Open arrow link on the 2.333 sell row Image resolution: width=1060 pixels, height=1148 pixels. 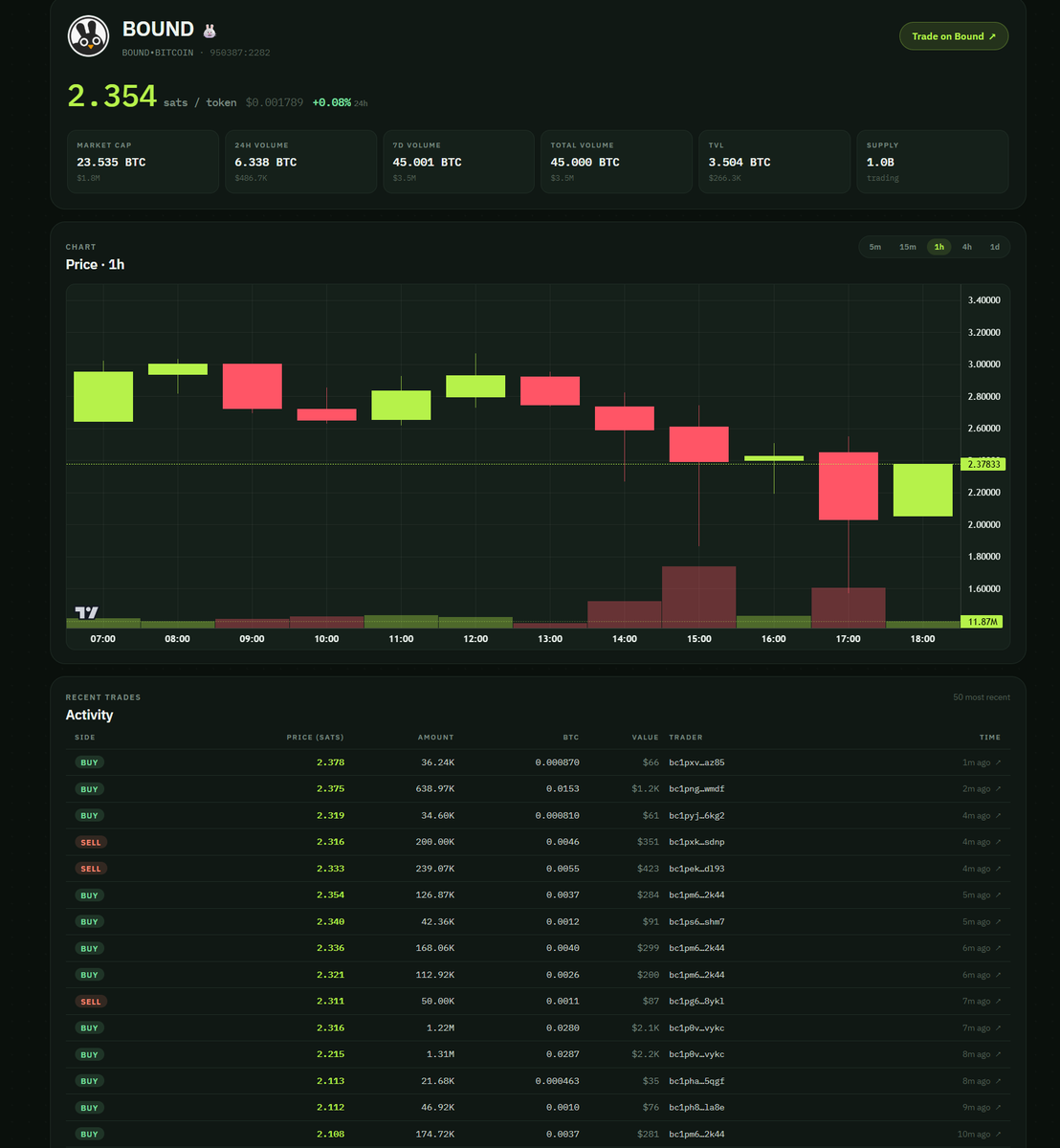tap(998, 869)
